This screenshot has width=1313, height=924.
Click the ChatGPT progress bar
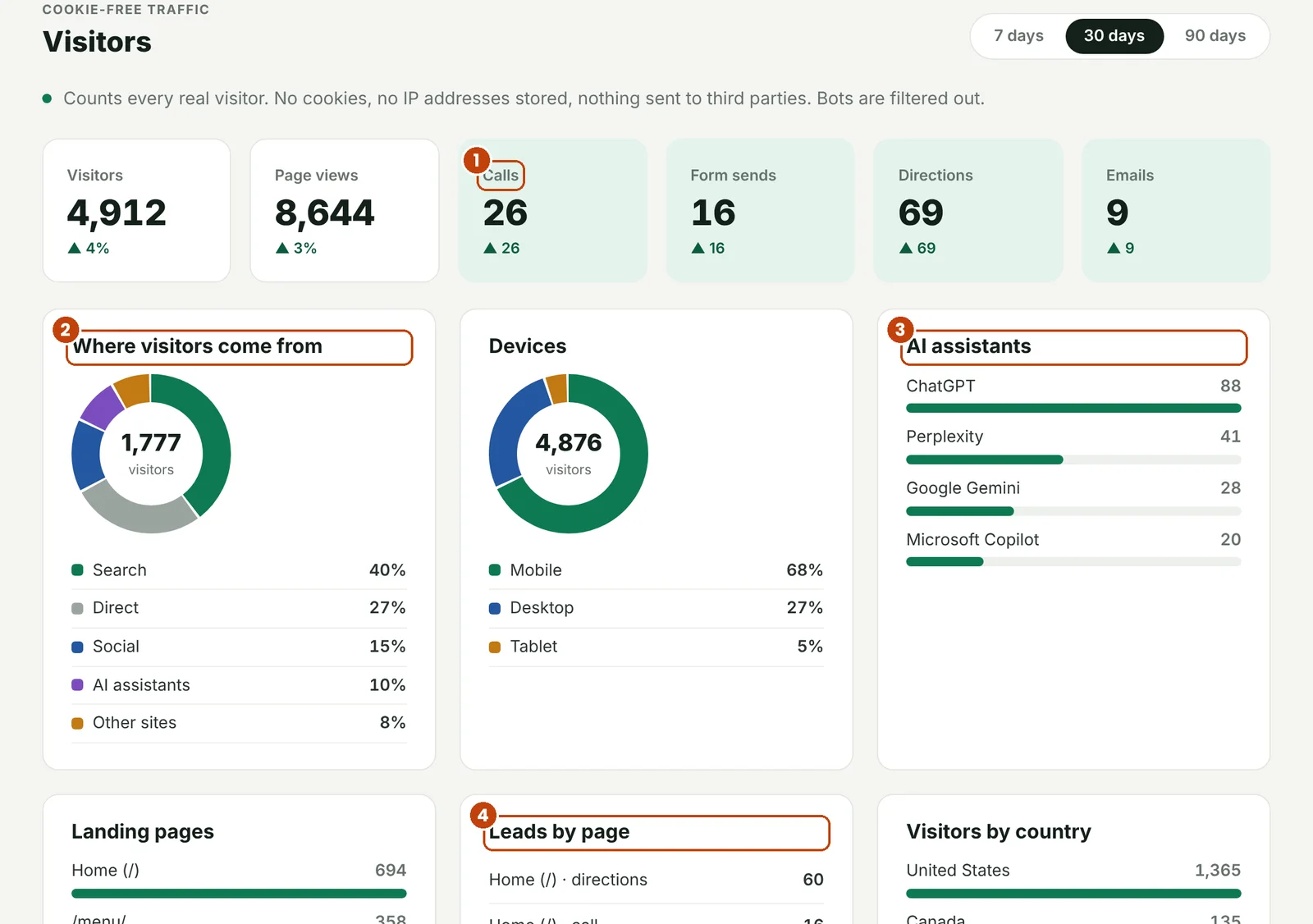tap(1073, 408)
